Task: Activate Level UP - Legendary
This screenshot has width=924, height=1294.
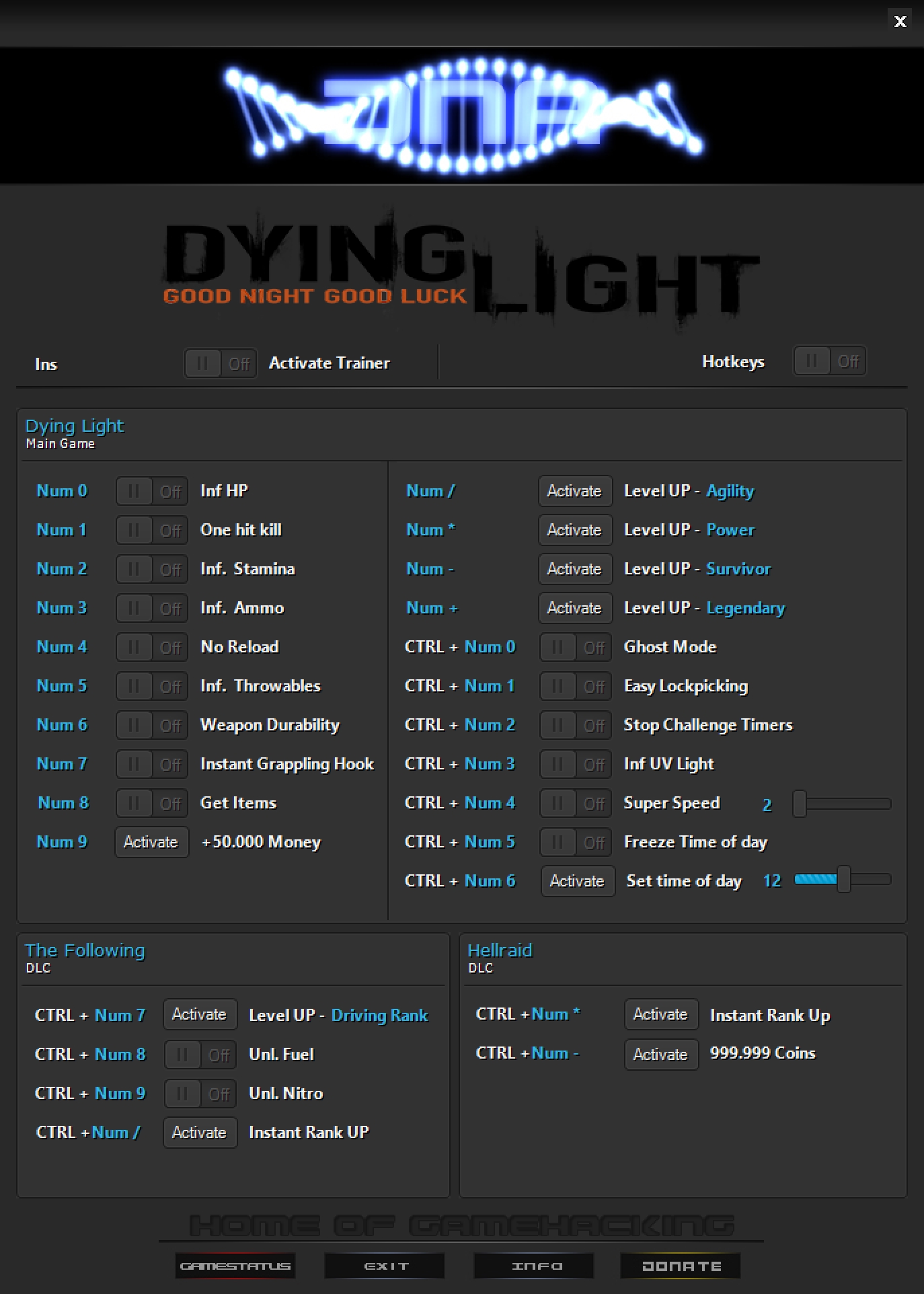Action: click(x=575, y=608)
